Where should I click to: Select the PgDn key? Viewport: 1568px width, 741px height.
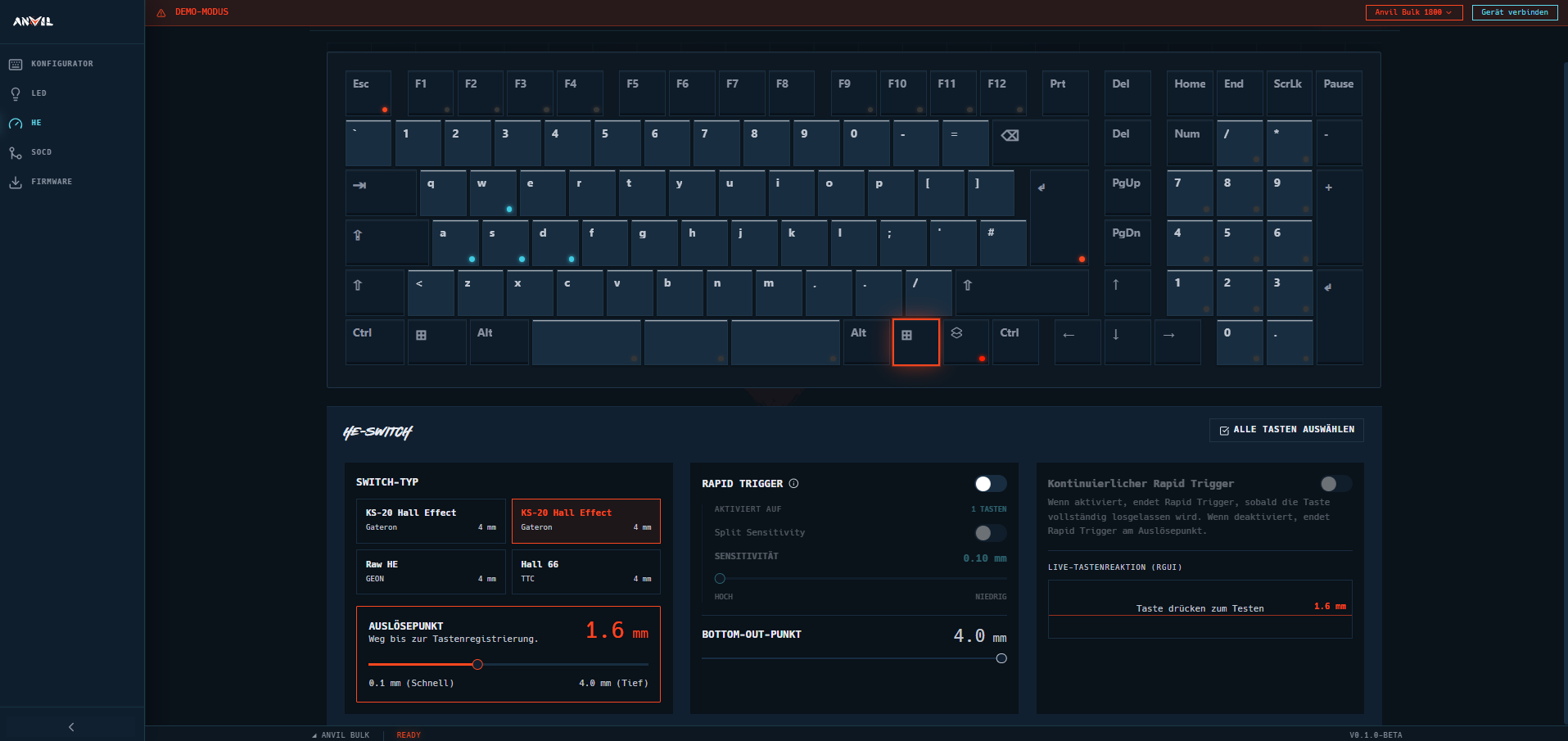[1127, 242]
